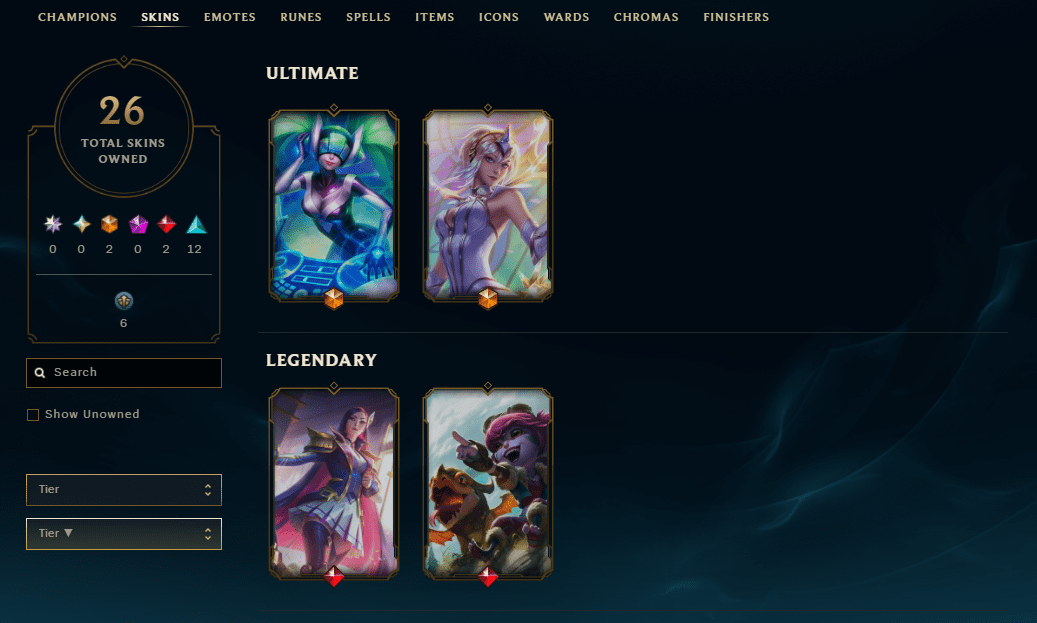Screen dimensions: 1037x623
Task: Switch to the Champions tab
Action: coord(77,17)
